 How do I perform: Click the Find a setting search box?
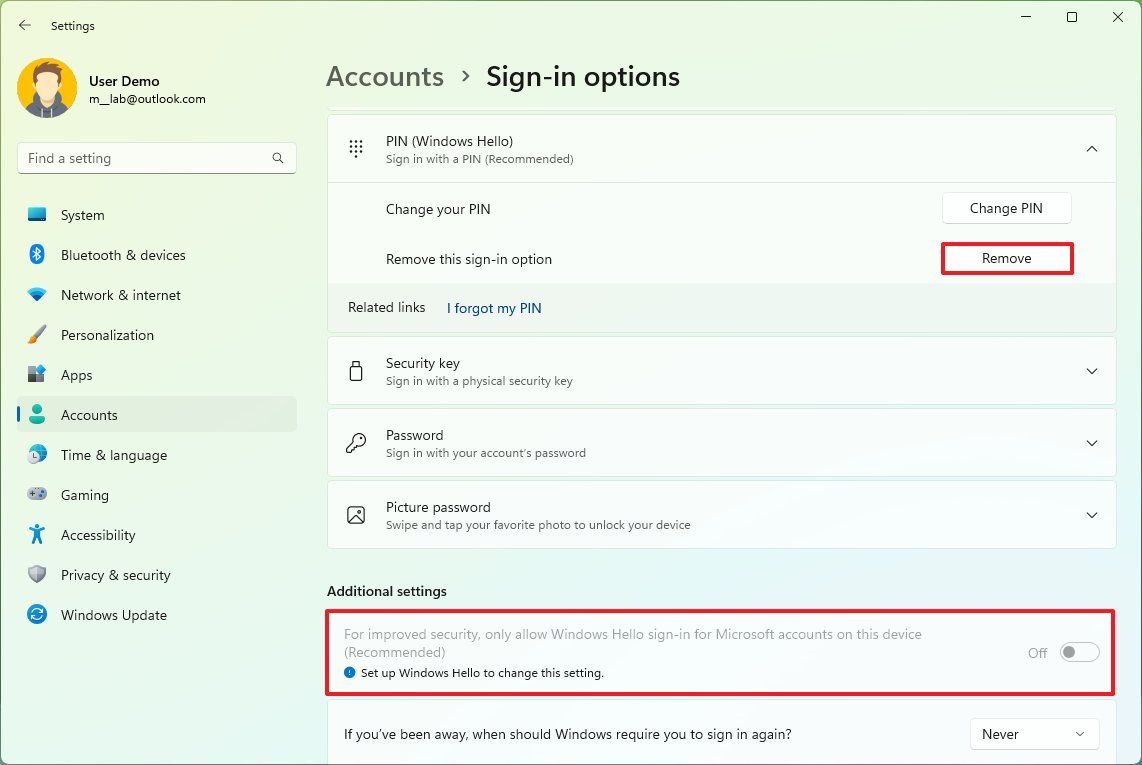tap(156, 158)
